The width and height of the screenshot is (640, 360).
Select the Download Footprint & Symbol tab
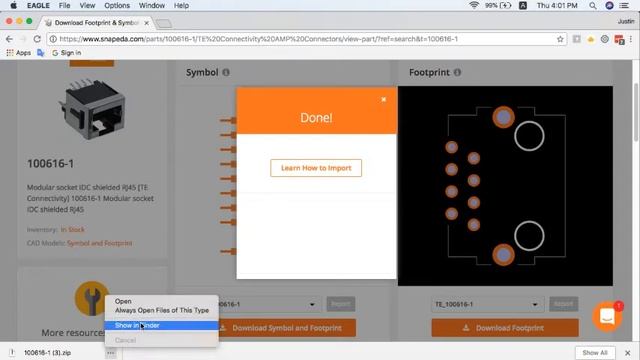pyautogui.click(x=96, y=23)
